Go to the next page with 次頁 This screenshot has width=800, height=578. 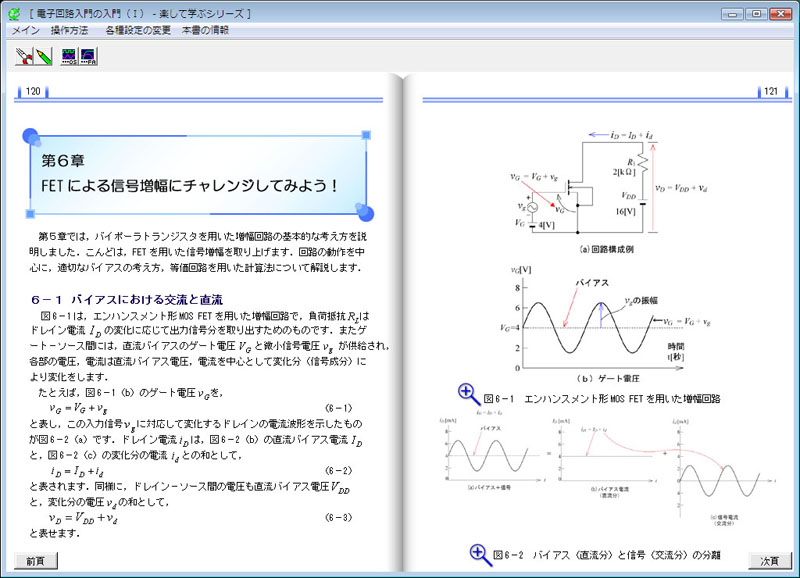770,561
